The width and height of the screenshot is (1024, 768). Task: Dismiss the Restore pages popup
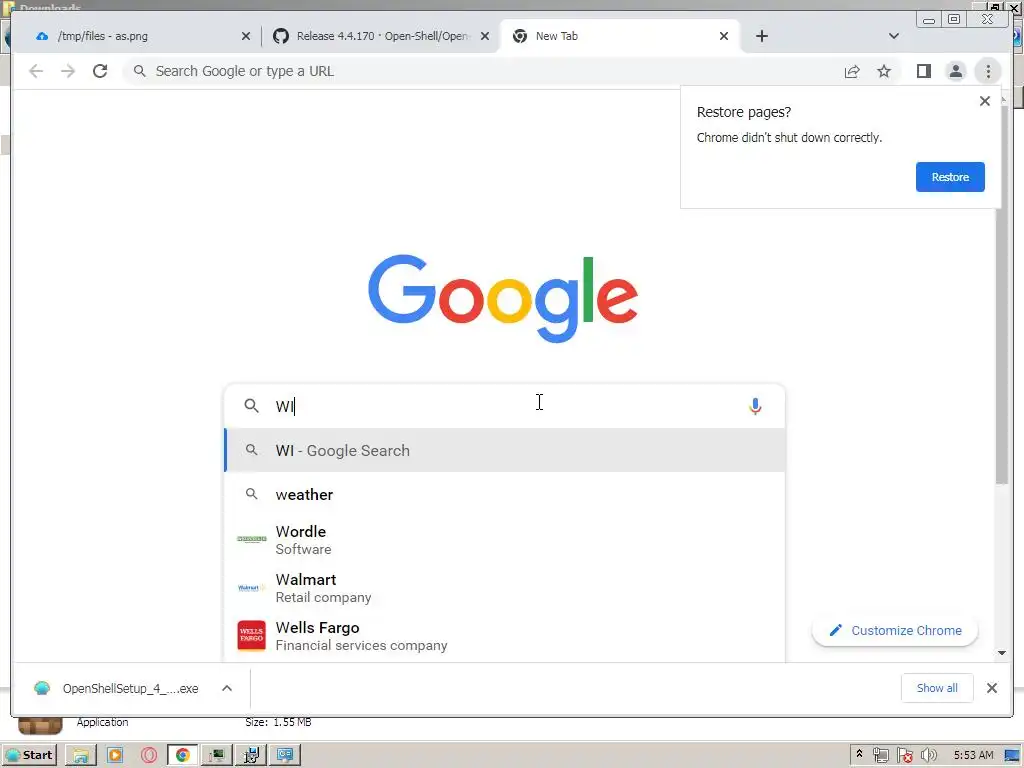pos(985,101)
